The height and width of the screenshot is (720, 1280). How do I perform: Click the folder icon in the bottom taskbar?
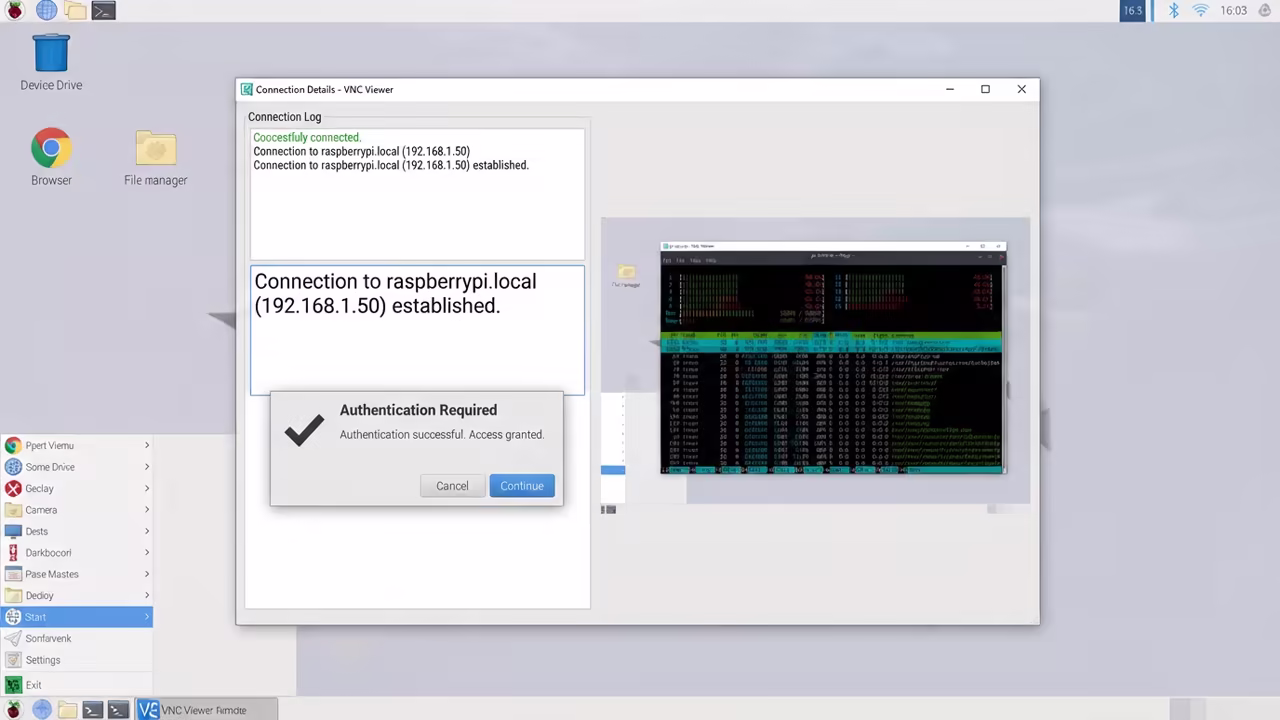point(67,710)
